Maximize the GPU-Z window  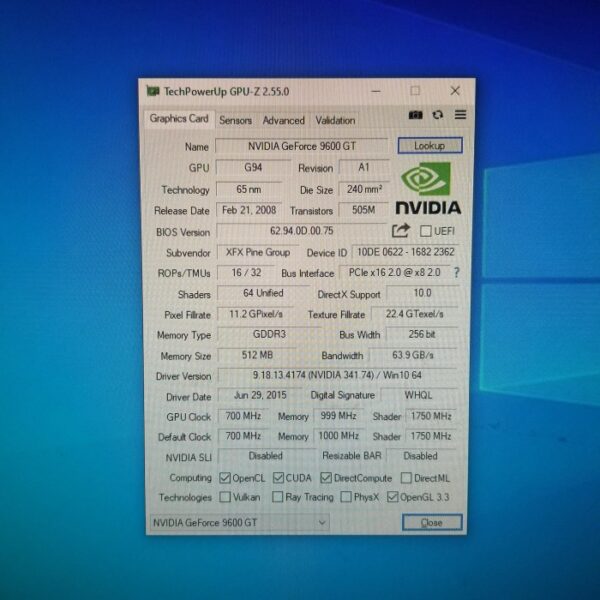click(x=415, y=90)
